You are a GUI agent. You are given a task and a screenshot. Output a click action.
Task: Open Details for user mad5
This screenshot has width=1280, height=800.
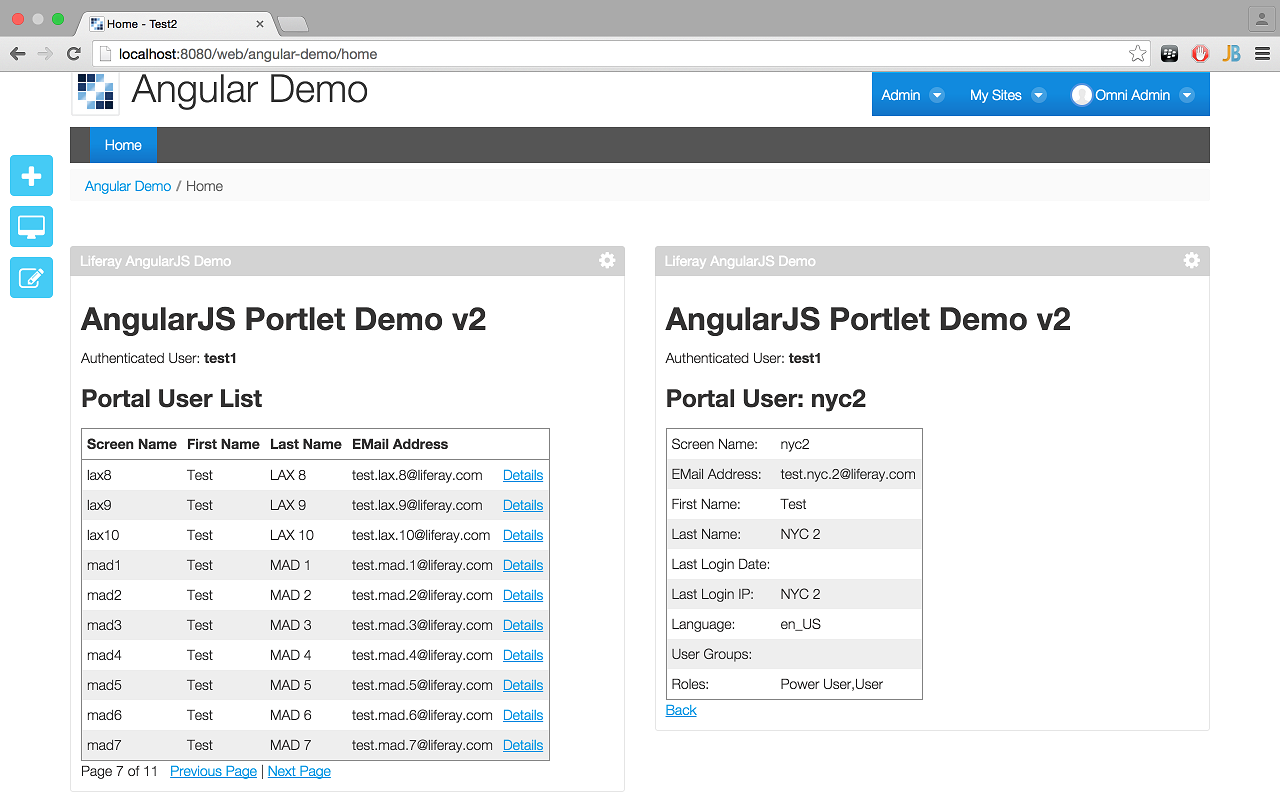point(523,685)
